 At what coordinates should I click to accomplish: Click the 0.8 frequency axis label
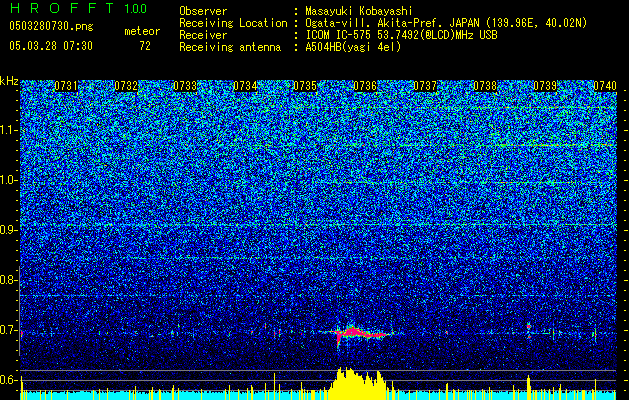pyautogui.click(x=8, y=280)
